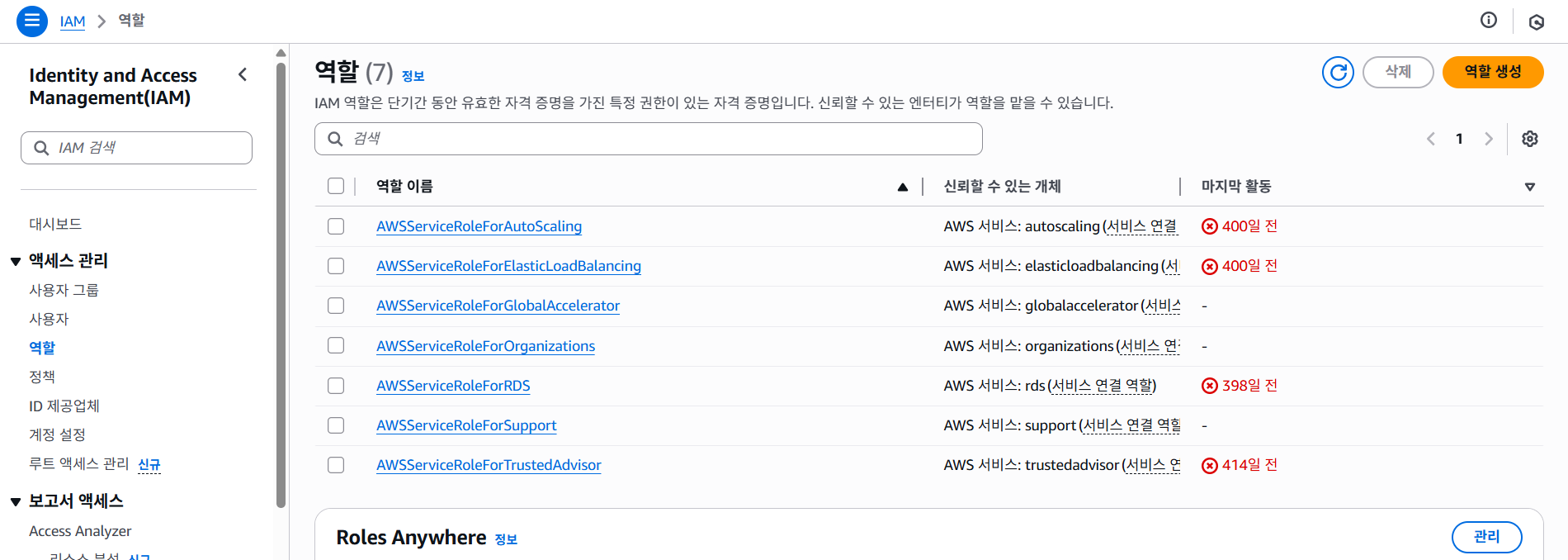
Task: Collapse the IAM side navigation panel
Action: click(x=243, y=75)
